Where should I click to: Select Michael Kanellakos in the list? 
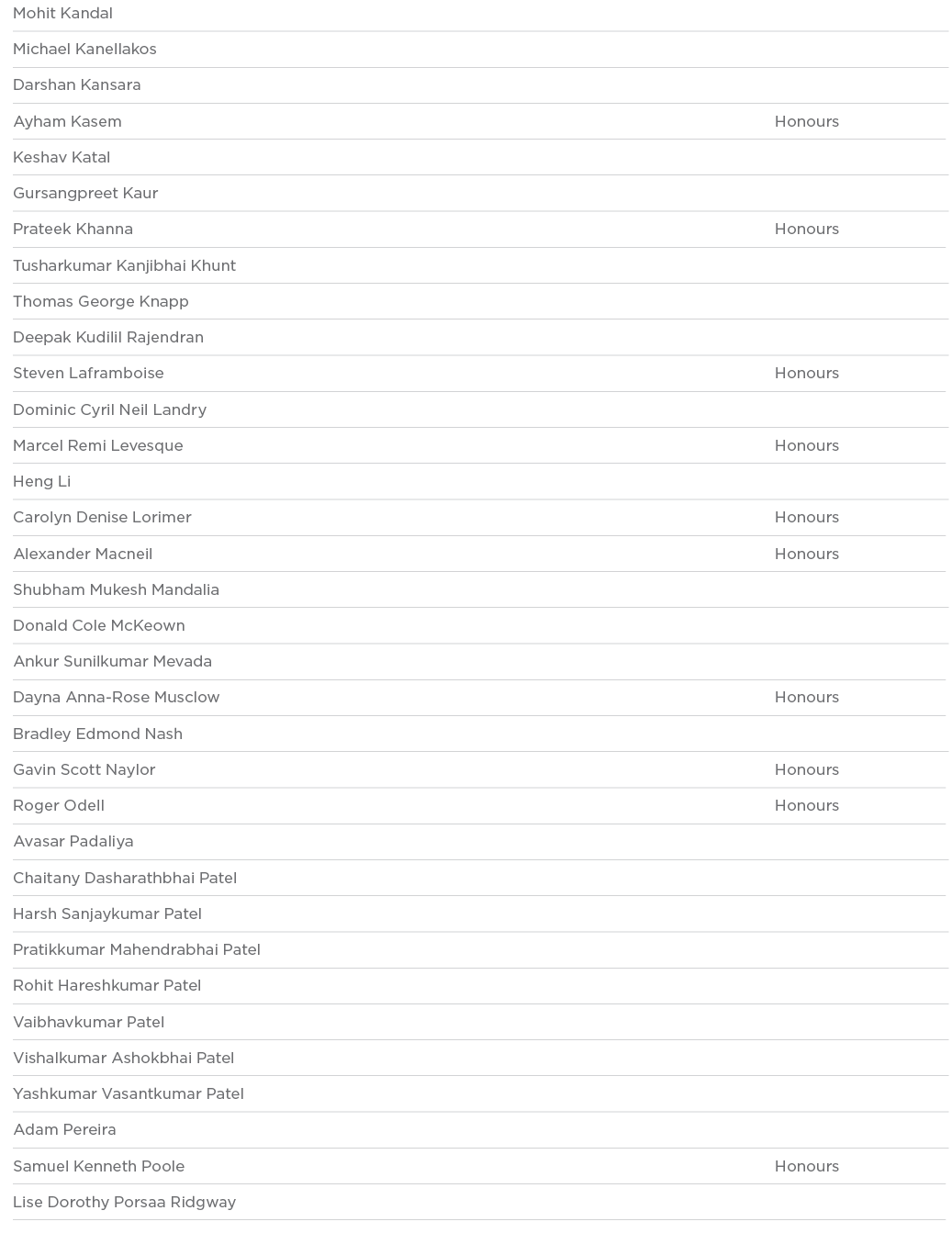[84, 50]
